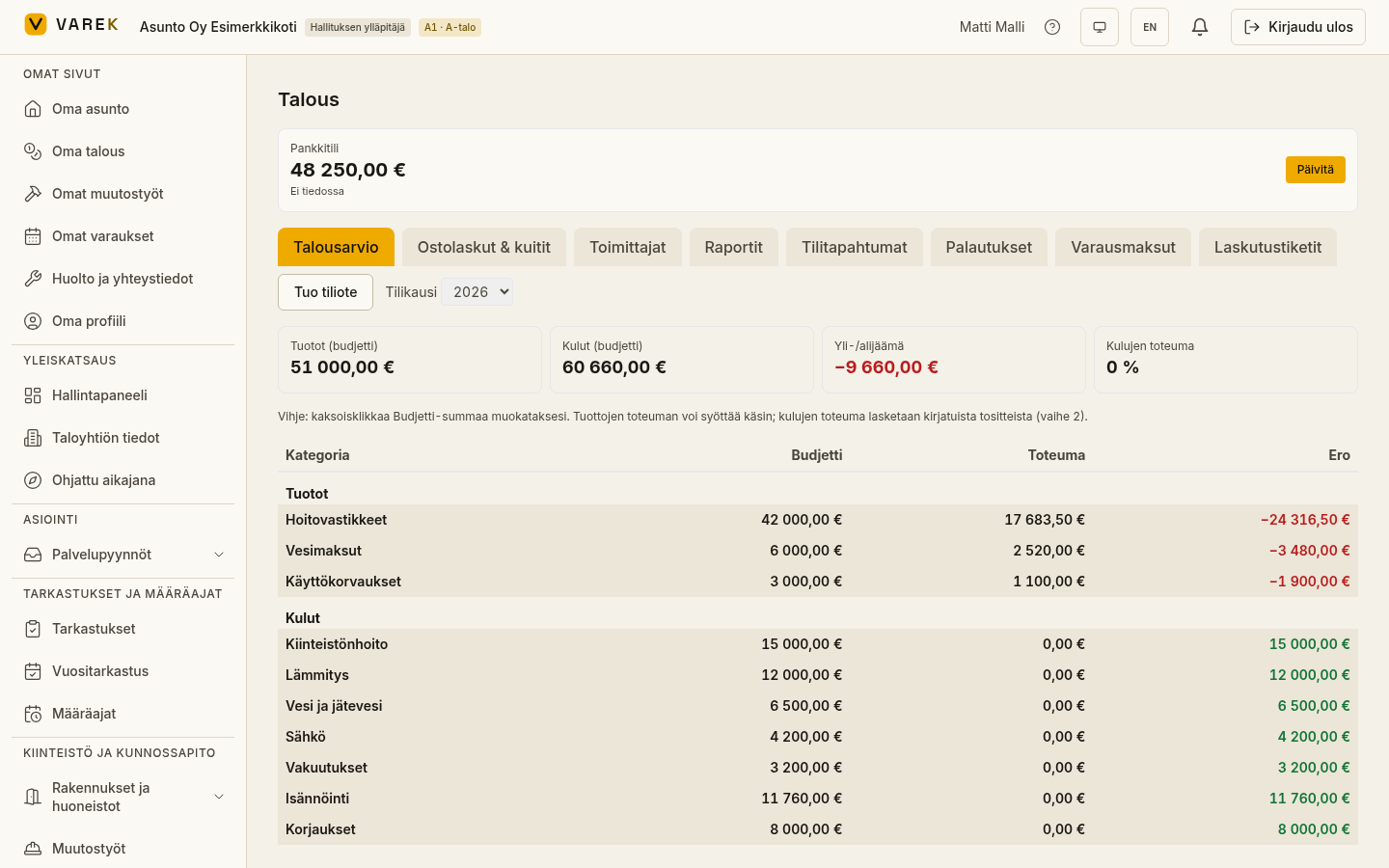
Task: Click the Käyttökorvaukset toteuma 1 100,00 €
Action: [1049, 582]
